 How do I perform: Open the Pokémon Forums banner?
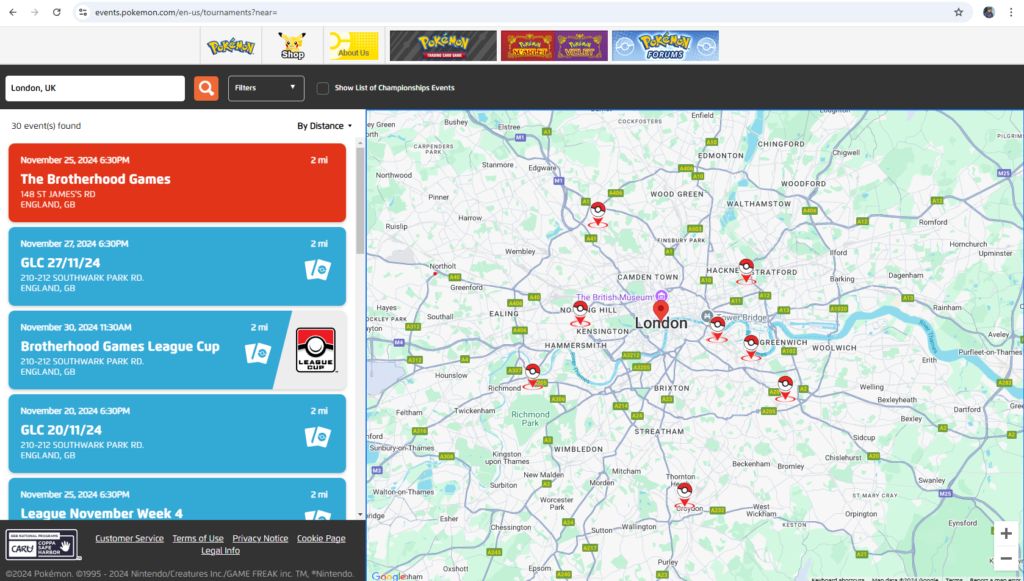click(x=664, y=45)
